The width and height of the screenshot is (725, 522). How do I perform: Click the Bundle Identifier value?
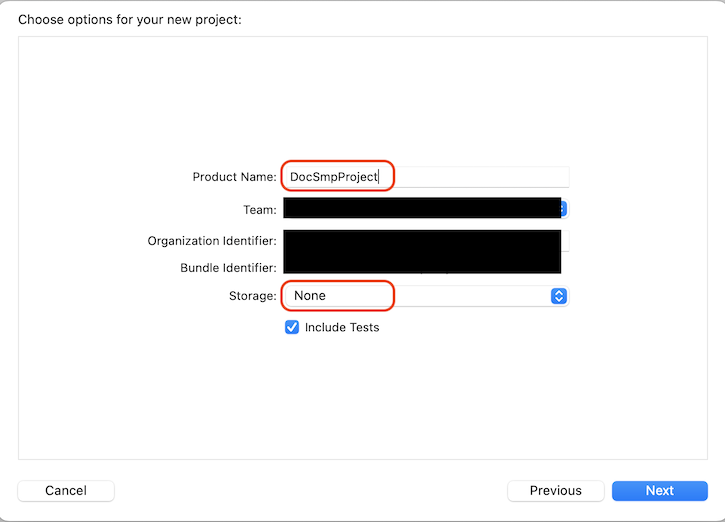(421, 266)
